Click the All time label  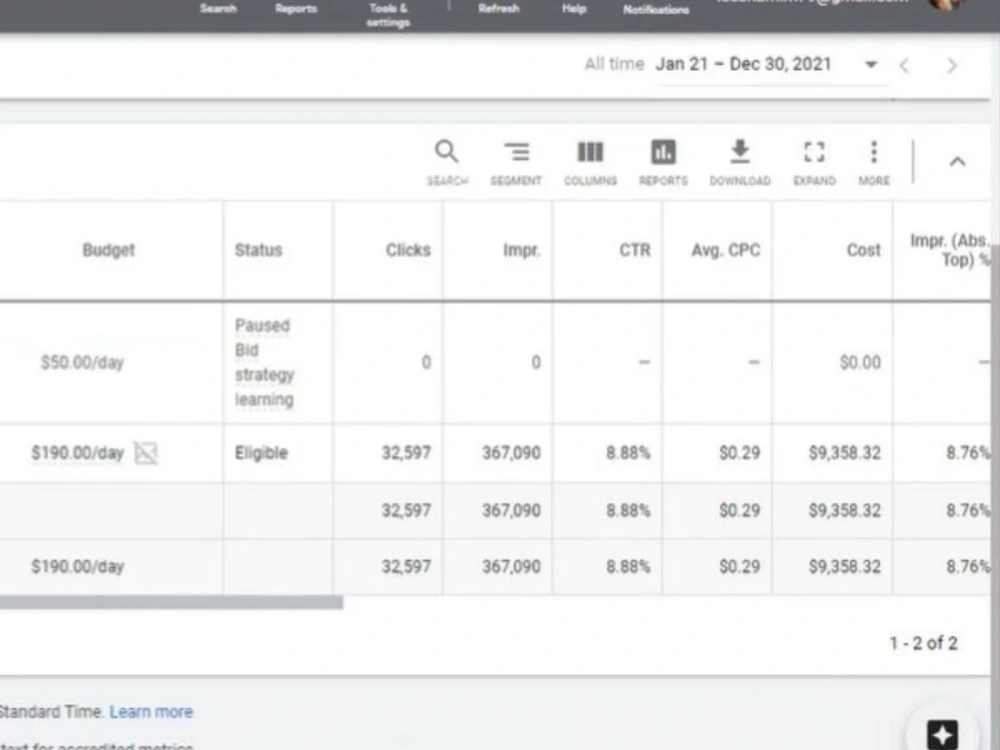click(614, 64)
